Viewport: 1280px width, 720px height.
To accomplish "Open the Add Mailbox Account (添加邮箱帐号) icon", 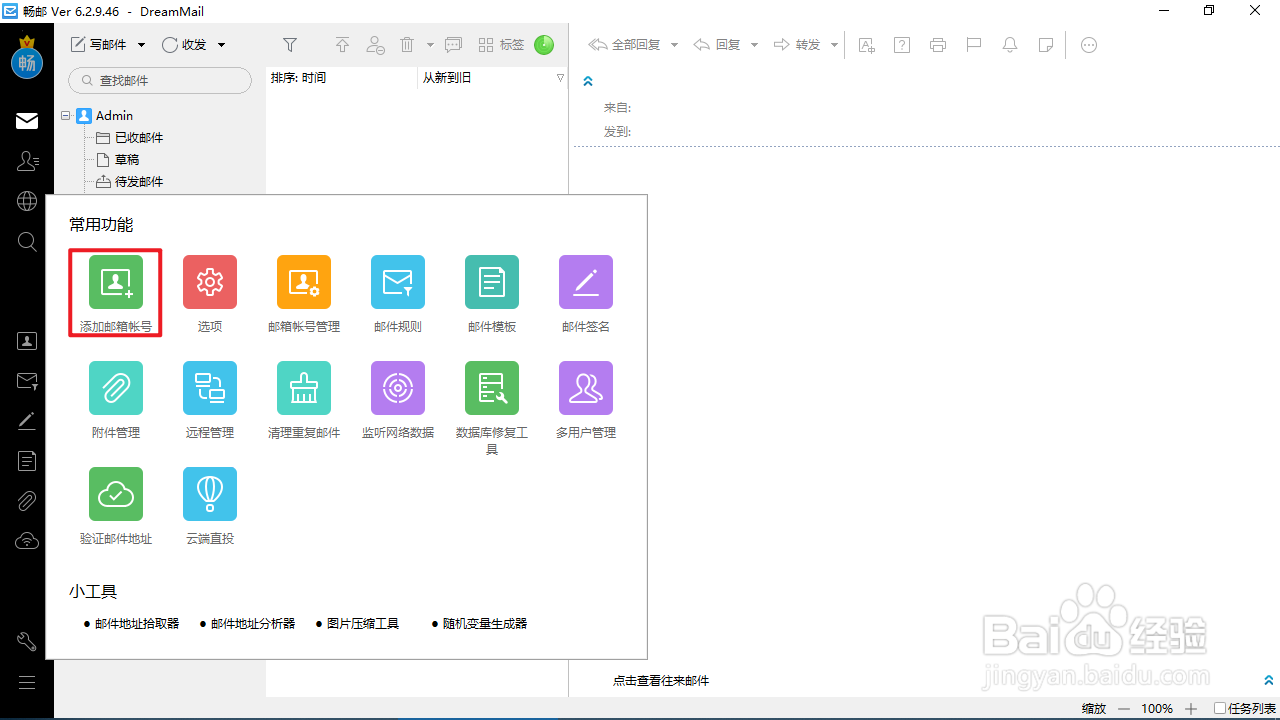I will point(116,282).
